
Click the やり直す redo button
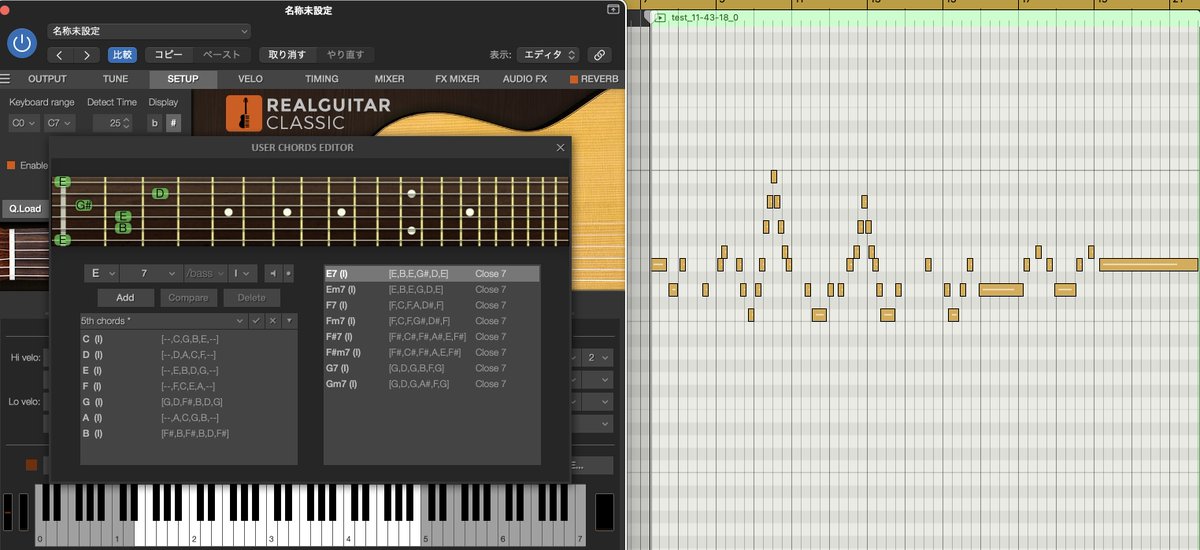[345, 55]
